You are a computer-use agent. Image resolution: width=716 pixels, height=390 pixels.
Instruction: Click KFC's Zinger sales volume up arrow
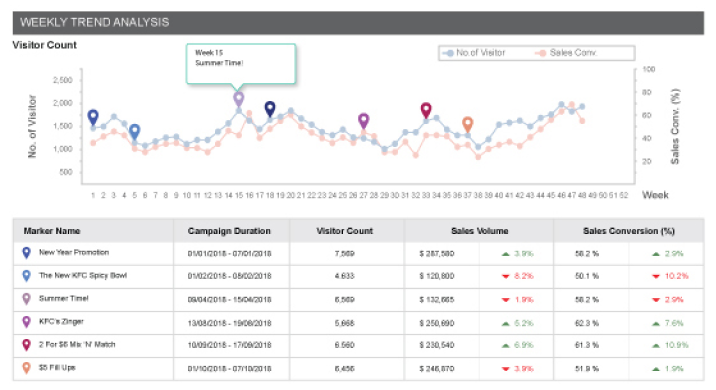tap(505, 323)
